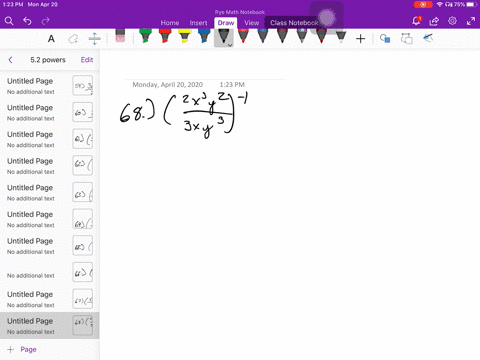Select the Draw tab
This screenshot has width=480, height=360.
(226, 23)
